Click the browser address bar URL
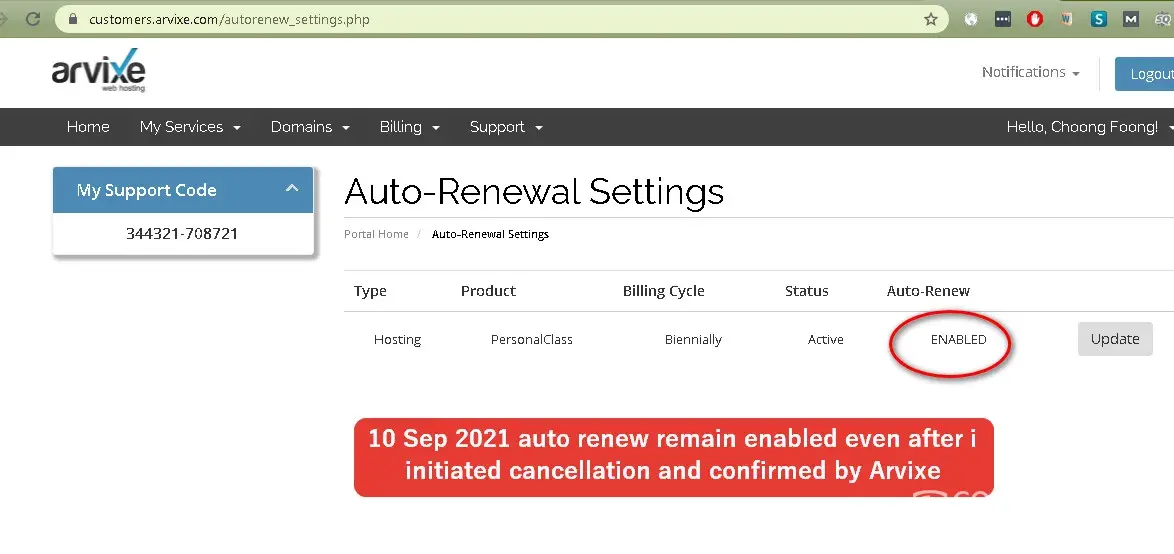The height and width of the screenshot is (554, 1174). click(230, 19)
